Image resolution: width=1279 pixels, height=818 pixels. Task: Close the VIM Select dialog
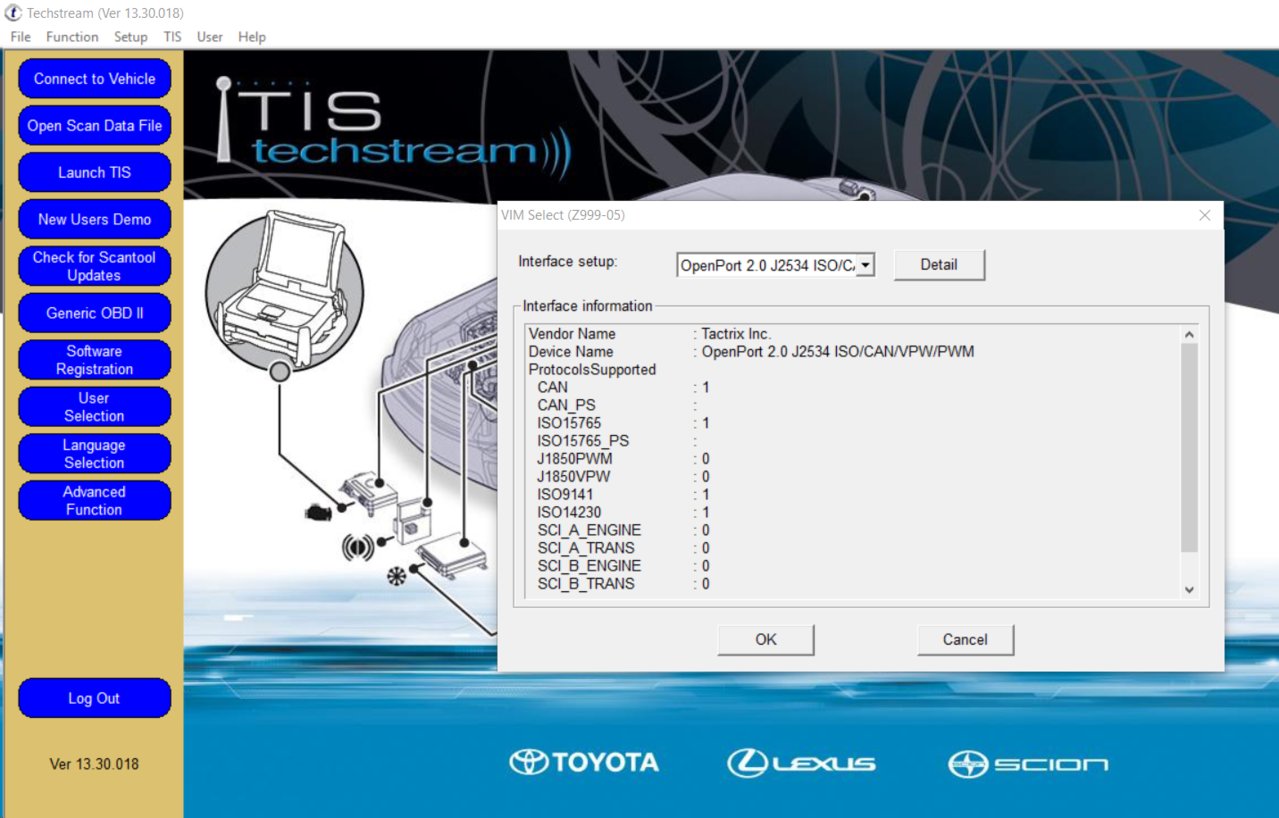point(1204,215)
